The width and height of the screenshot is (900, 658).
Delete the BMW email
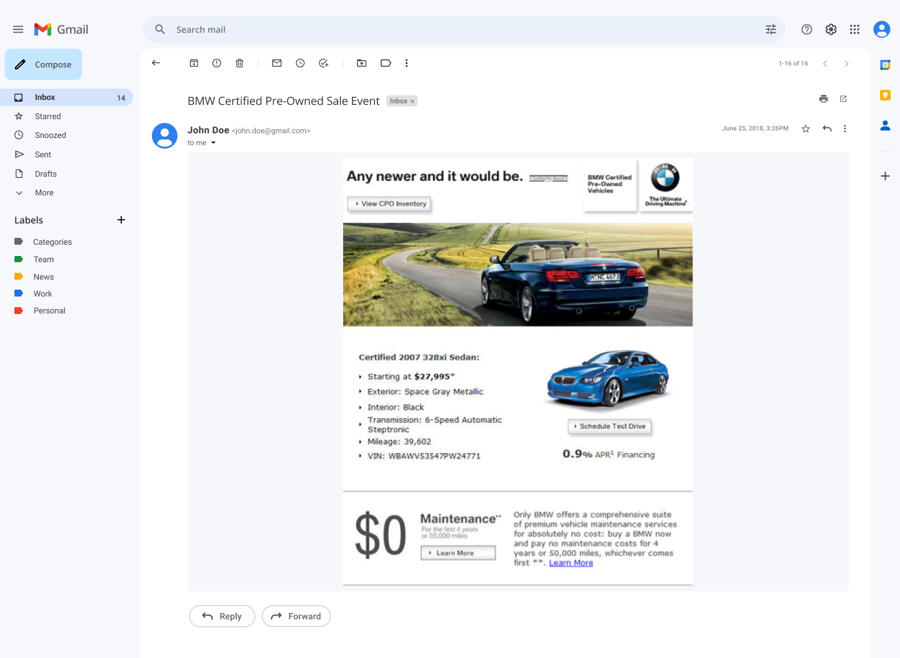(x=239, y=63)
